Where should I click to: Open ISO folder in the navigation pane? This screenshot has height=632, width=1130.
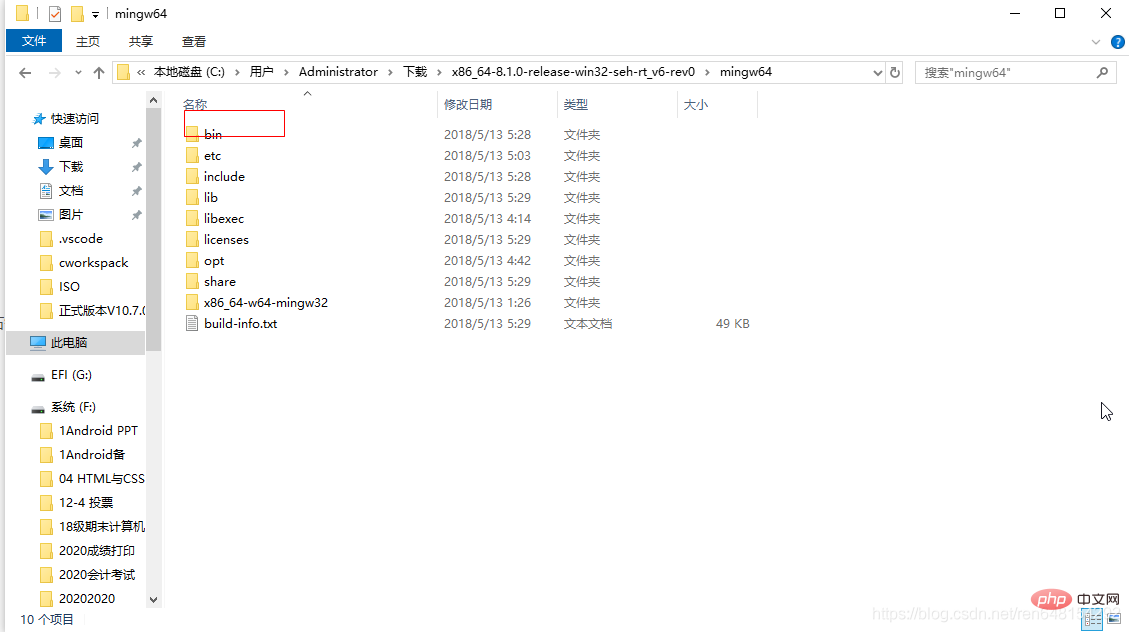tap(69, 287)
